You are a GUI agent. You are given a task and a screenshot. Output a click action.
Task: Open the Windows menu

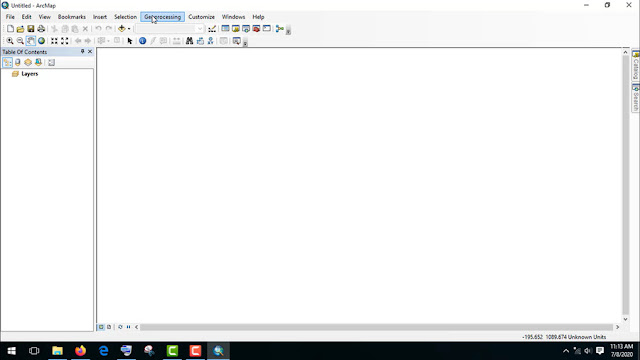tap(233, 17)
